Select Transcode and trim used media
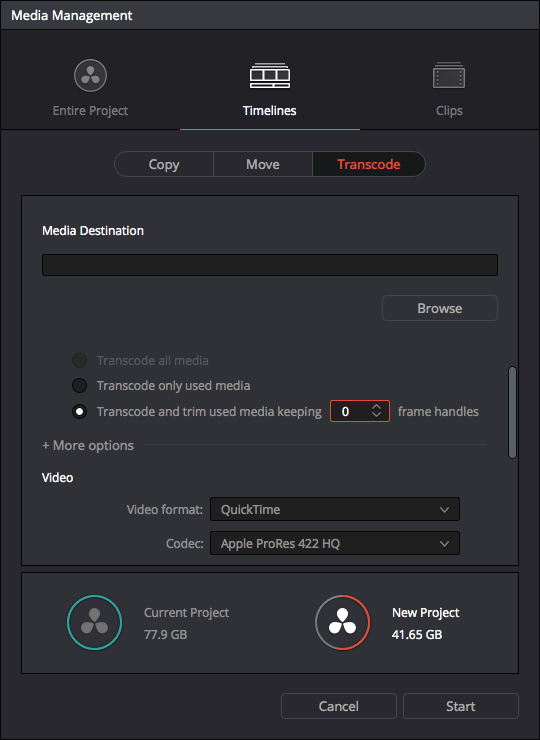540x740 pixels. [x=79, y=412]
